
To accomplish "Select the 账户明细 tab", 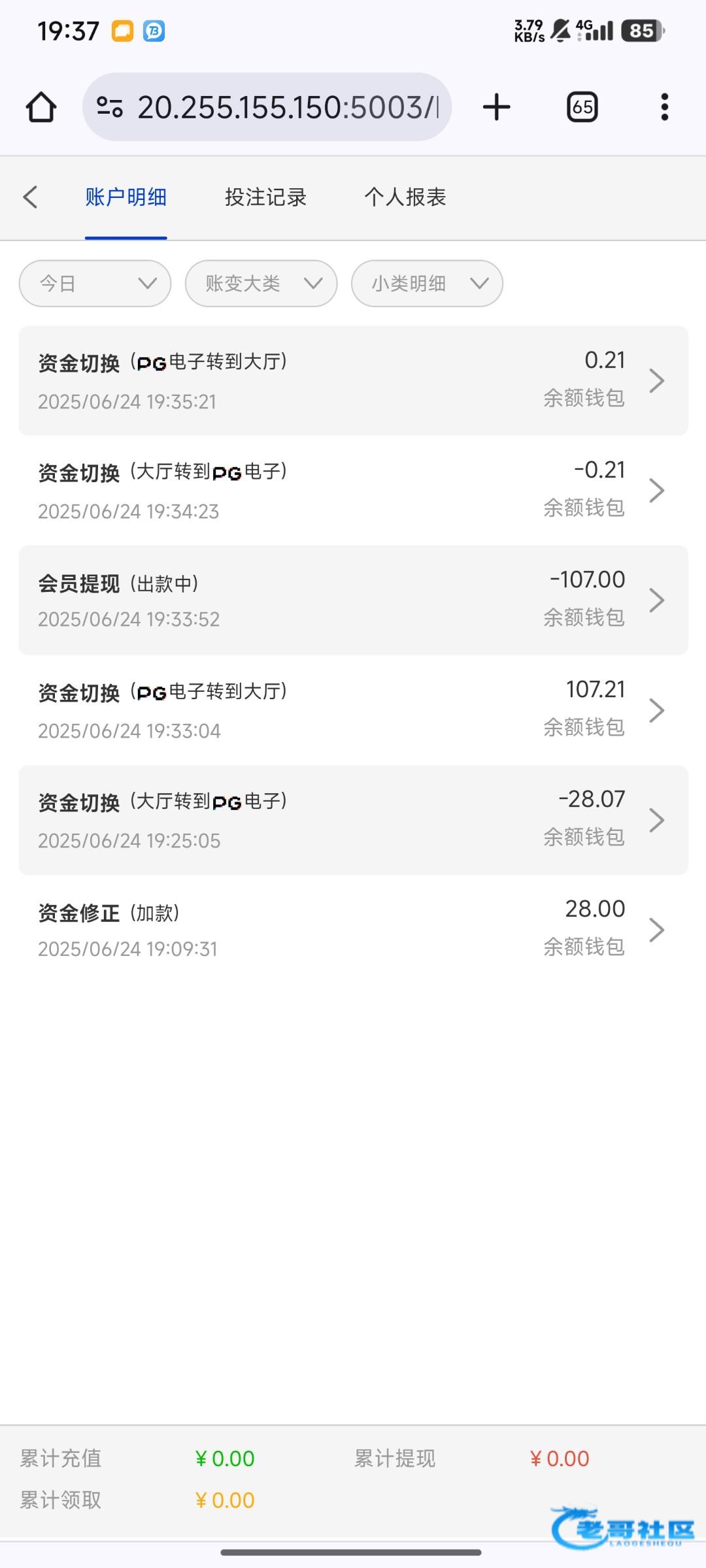I will pos(126,197).
